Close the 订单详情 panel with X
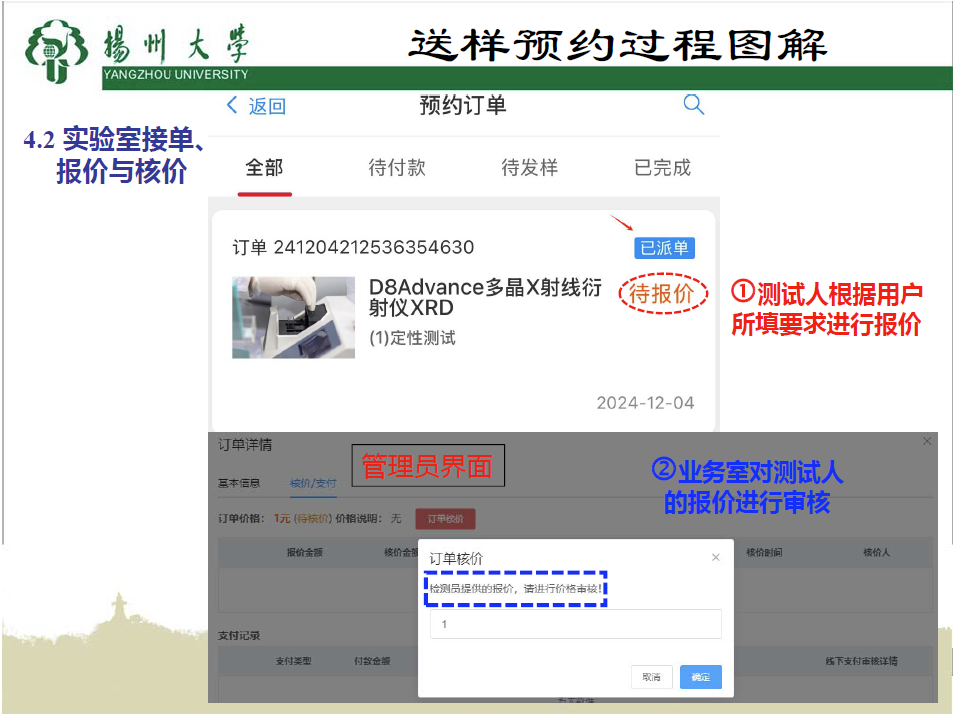 pyautogui.click(x=926, y=441)
